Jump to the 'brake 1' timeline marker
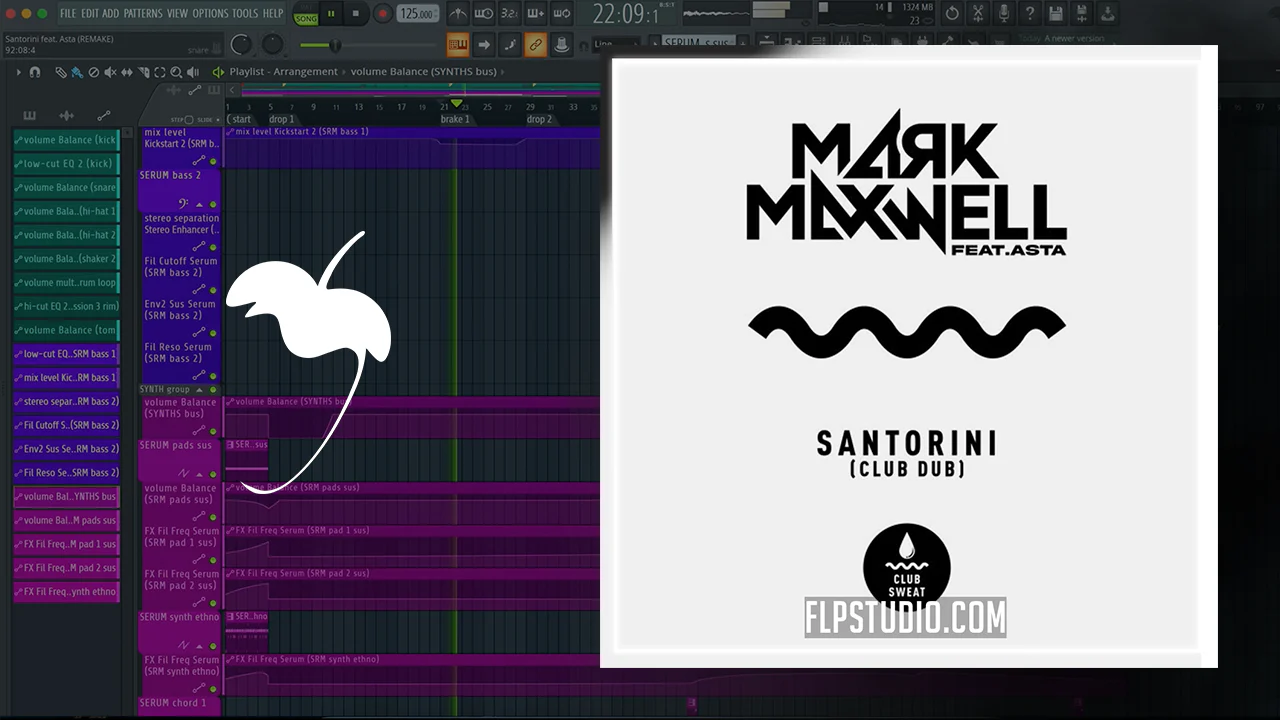 click(454, 120)
